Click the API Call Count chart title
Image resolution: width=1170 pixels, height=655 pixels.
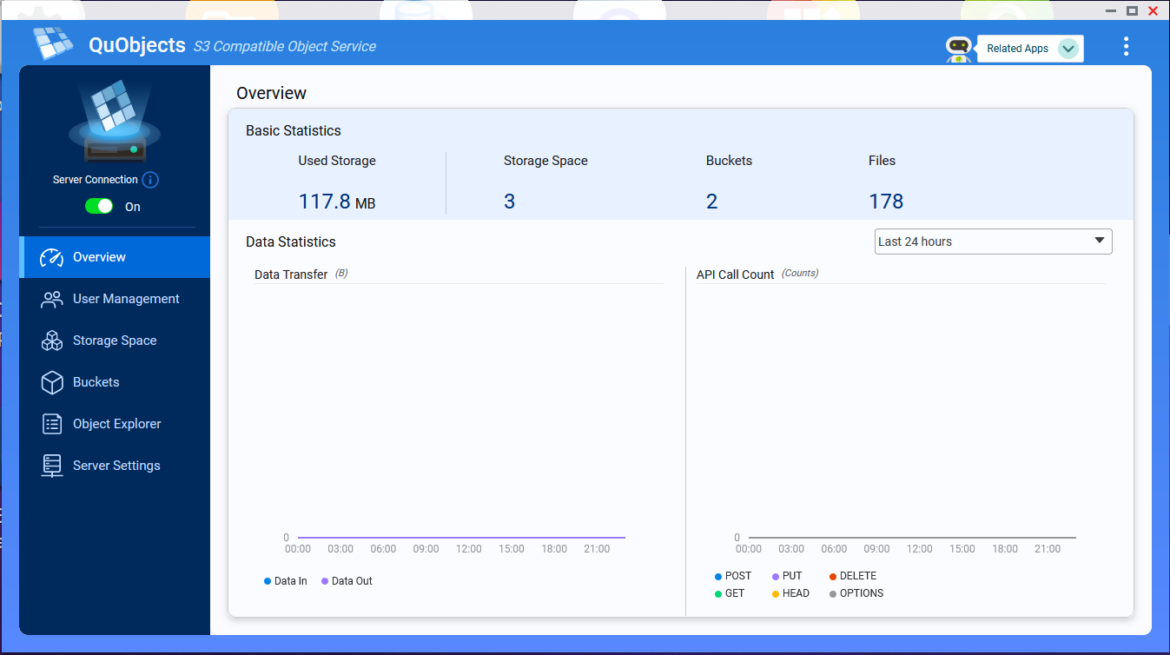coord(735,275)
